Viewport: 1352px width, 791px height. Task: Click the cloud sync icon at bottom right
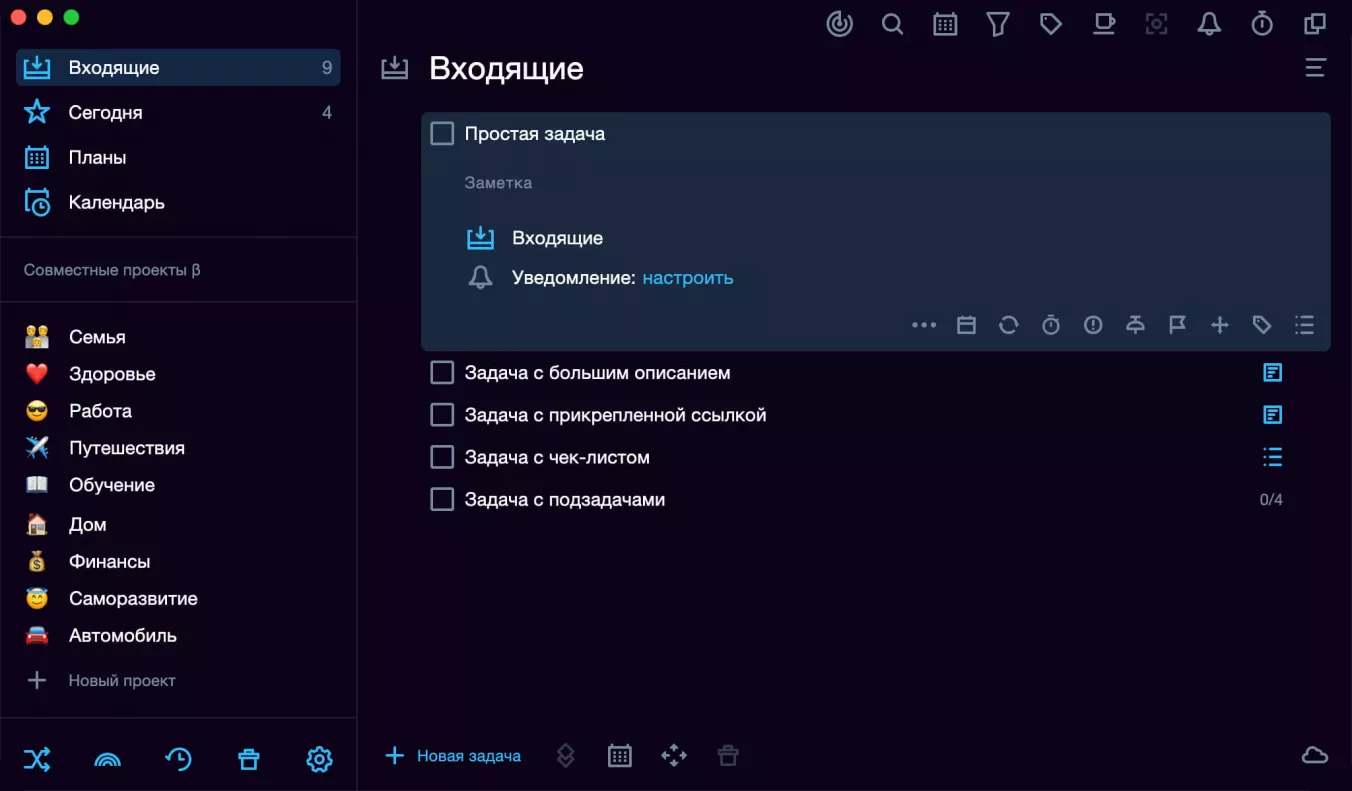click(1315, 756)
